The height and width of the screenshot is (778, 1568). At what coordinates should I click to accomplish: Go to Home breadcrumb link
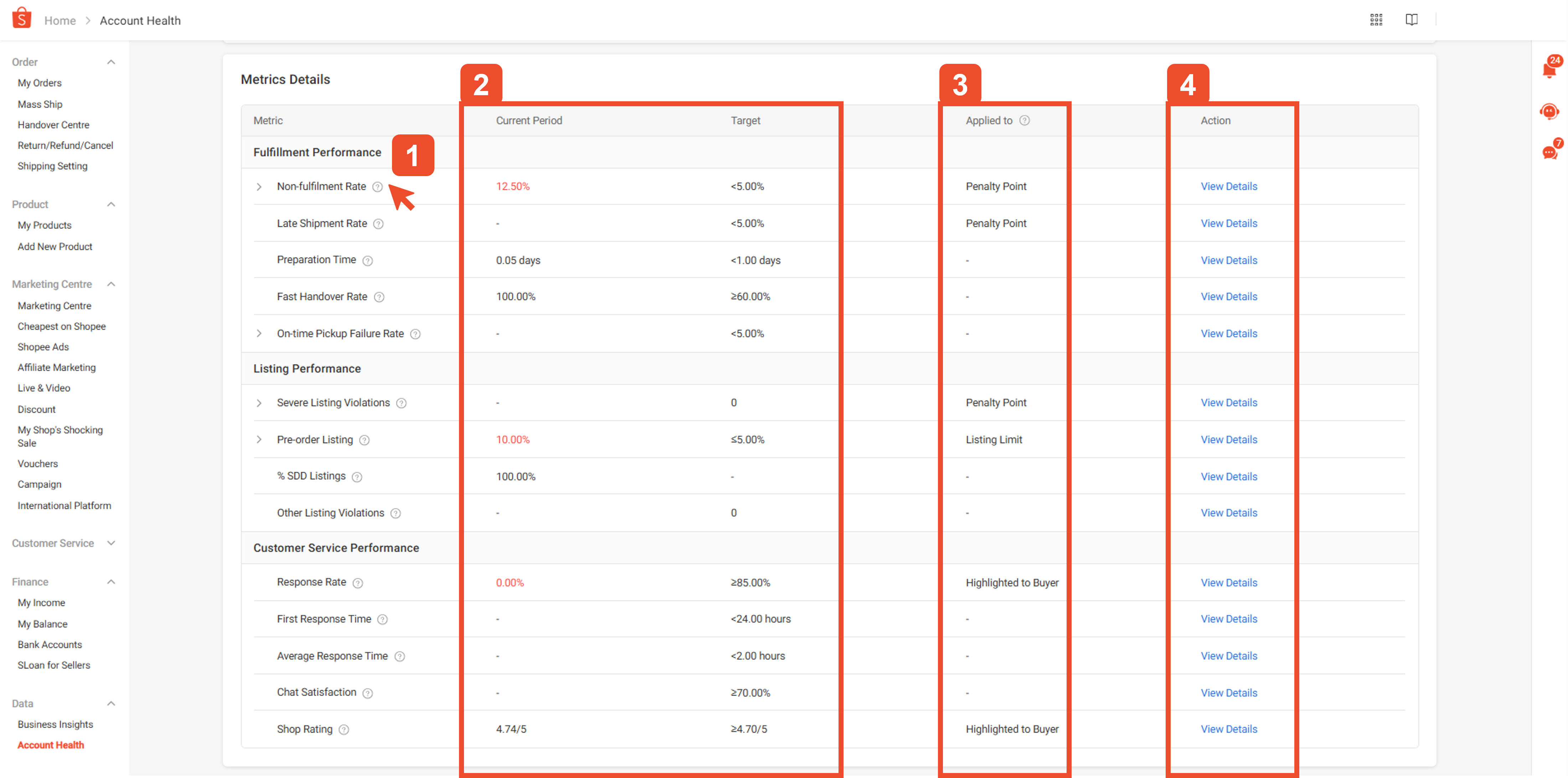point(60,21)
